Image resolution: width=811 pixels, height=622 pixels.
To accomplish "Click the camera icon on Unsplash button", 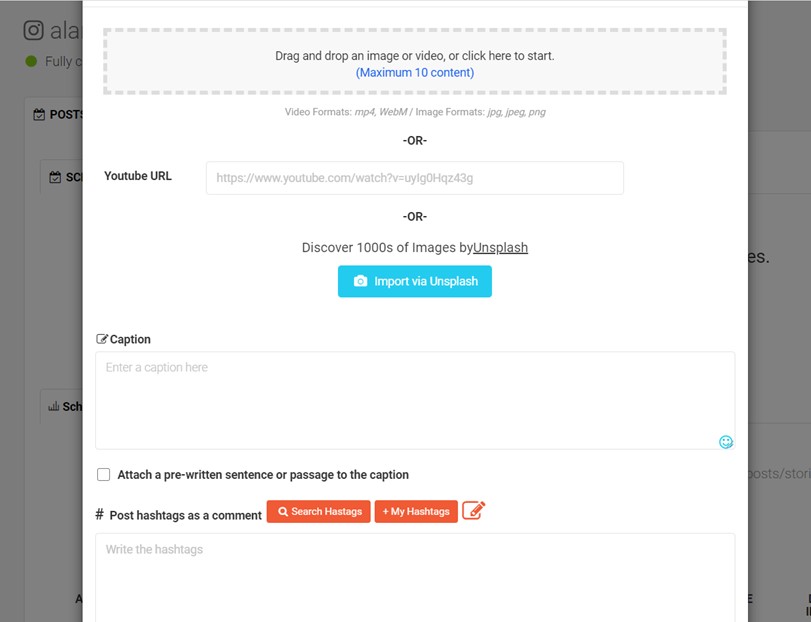I will coord(361,281).
